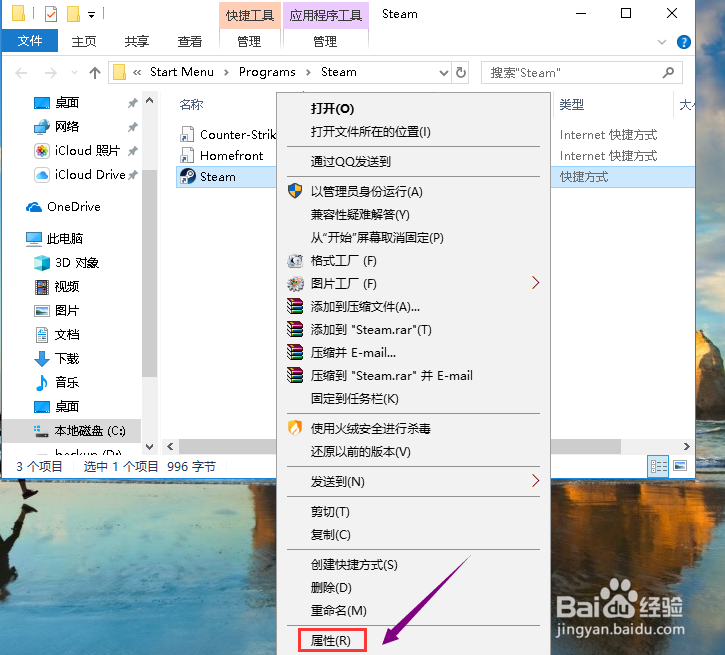Open the address bar history dropdown
This screenshot has height=655, width=725.
click(443, 73)
